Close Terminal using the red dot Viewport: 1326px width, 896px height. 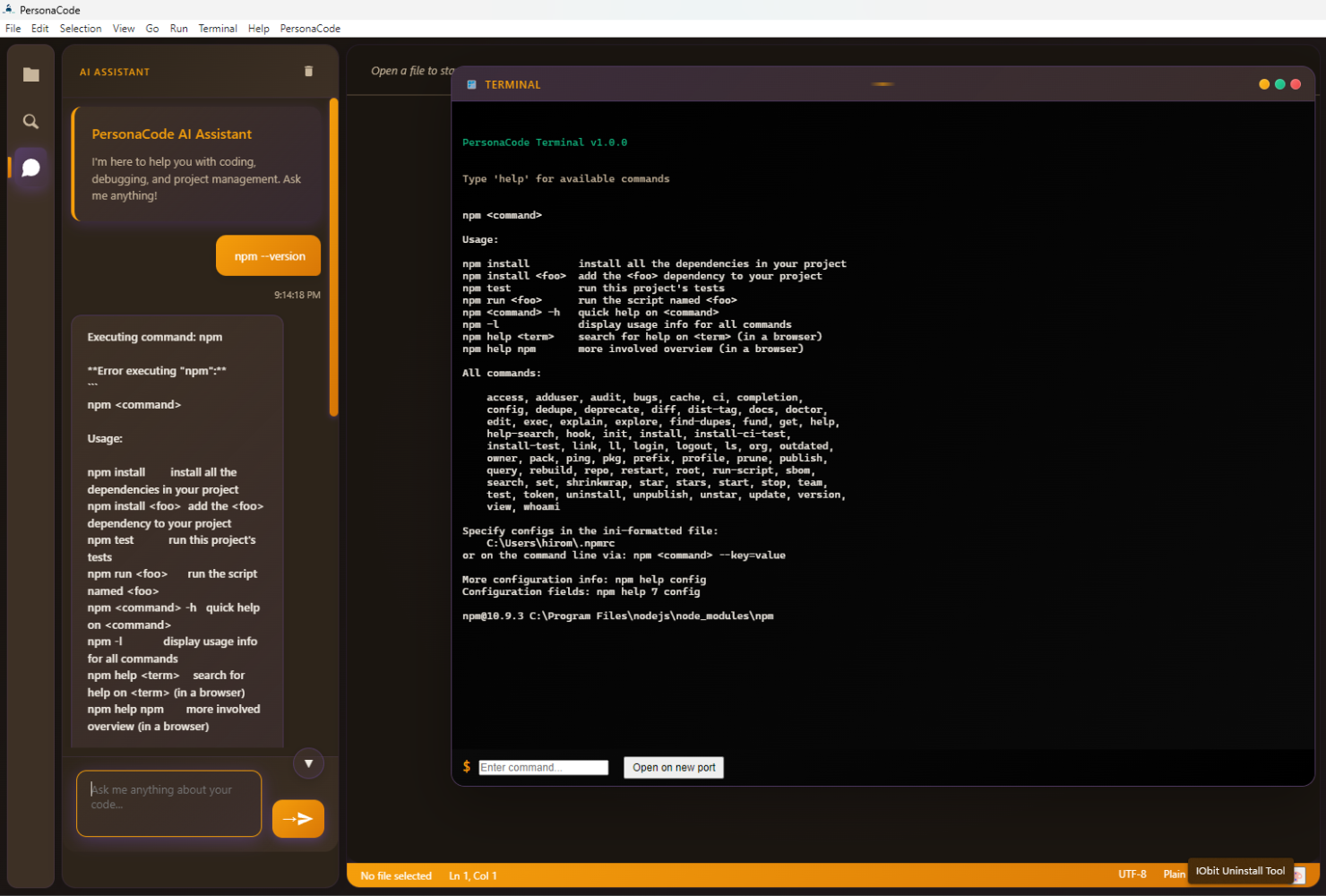(x=1296, y=84)
